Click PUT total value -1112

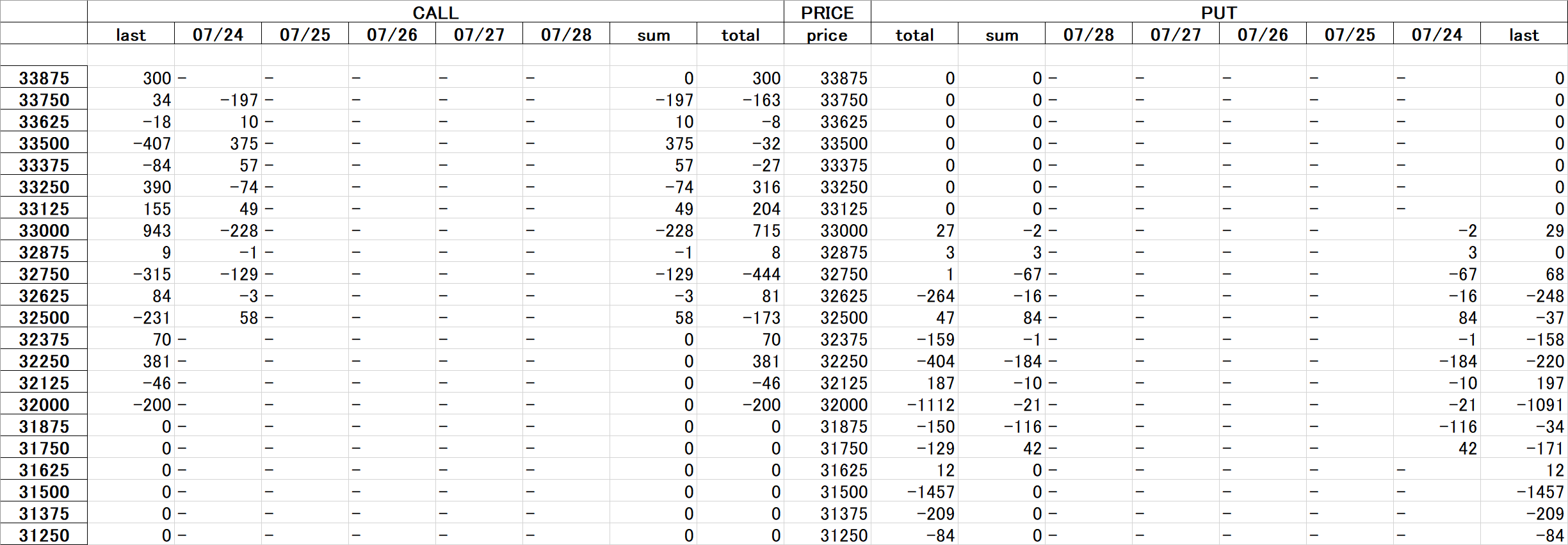pos(930,404)
